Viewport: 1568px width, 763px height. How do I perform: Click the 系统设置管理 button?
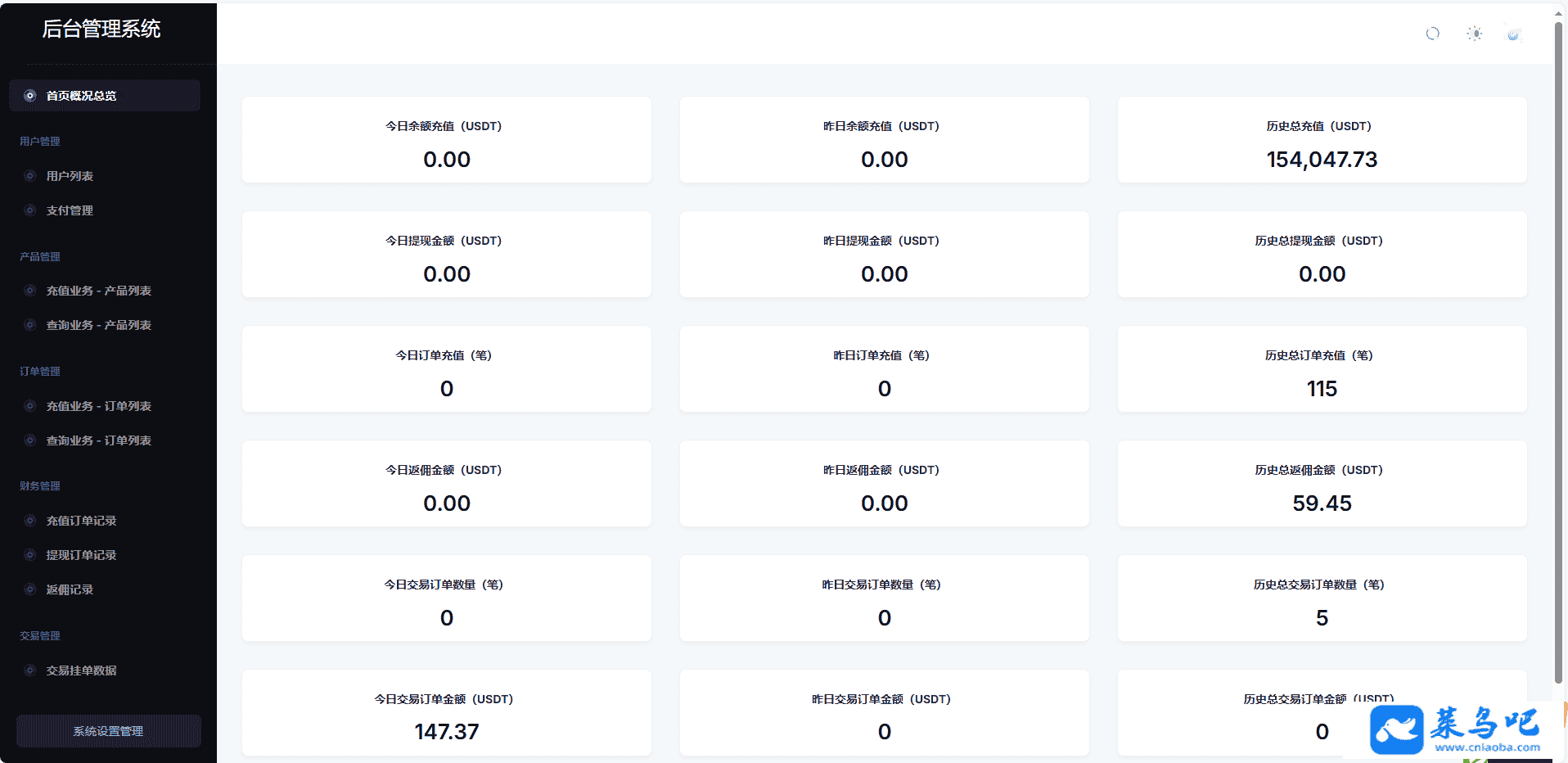pos(108,731)
